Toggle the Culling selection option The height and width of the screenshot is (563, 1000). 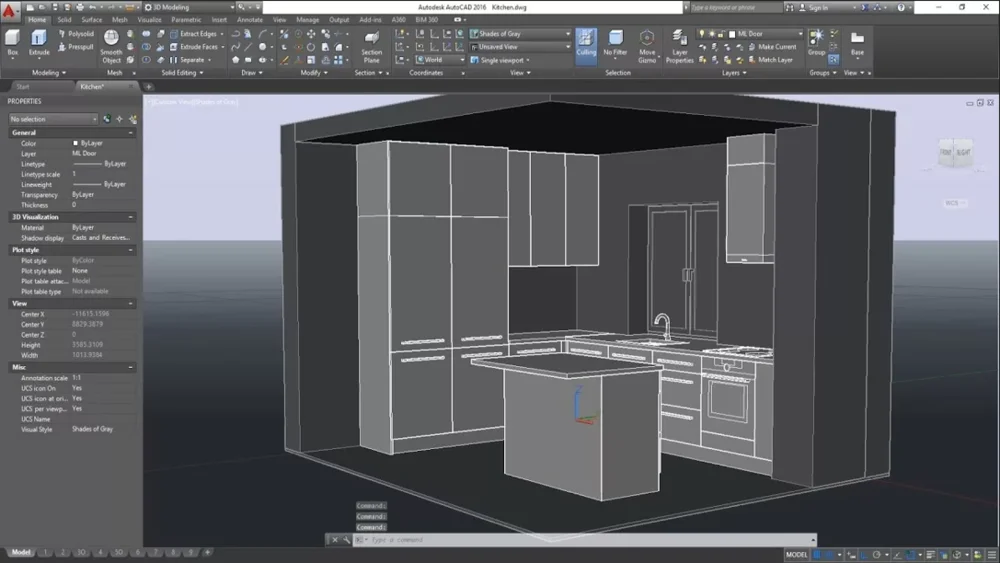click(x=586, y=42)
